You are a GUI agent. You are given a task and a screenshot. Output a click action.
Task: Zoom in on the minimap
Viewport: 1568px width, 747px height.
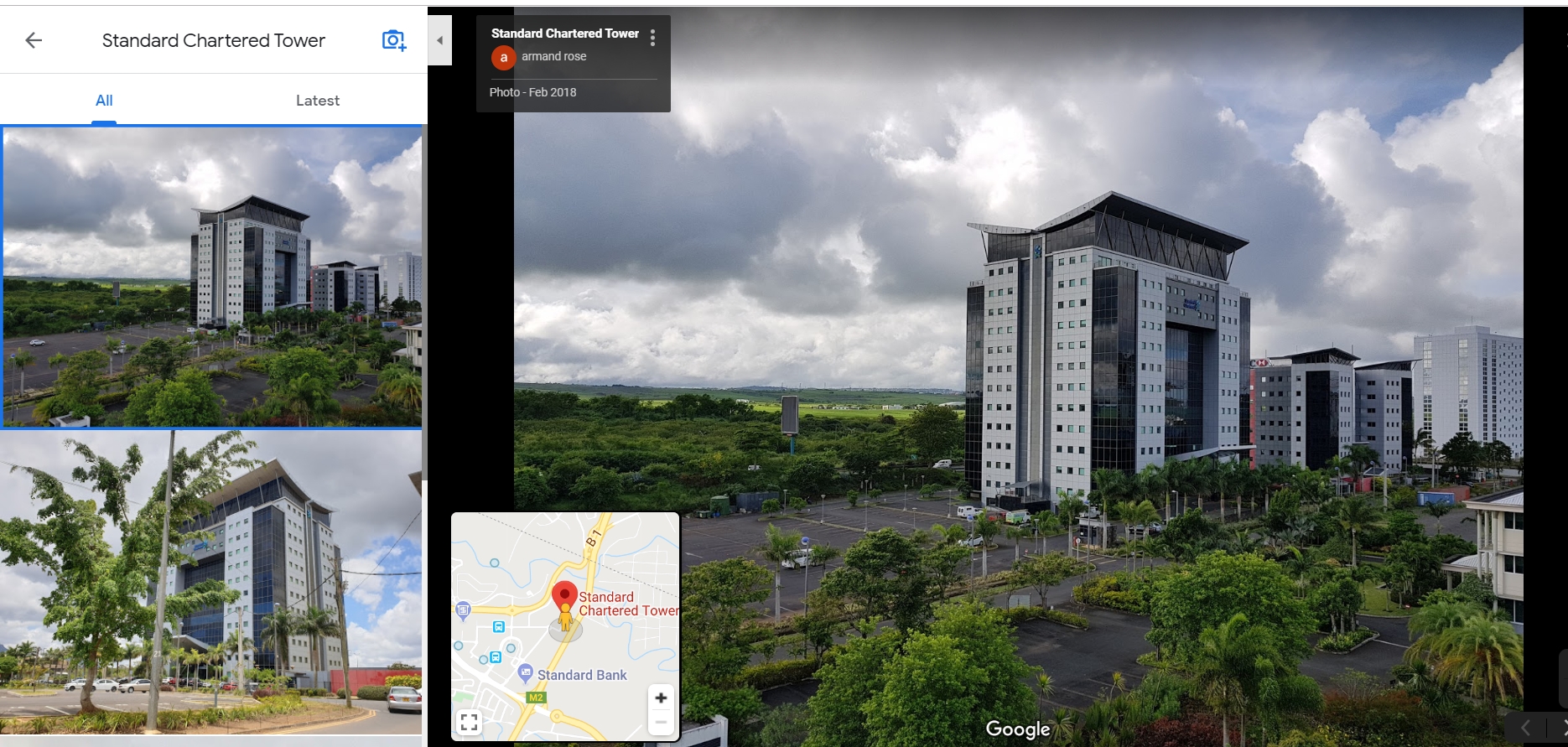tap(661, 698)
